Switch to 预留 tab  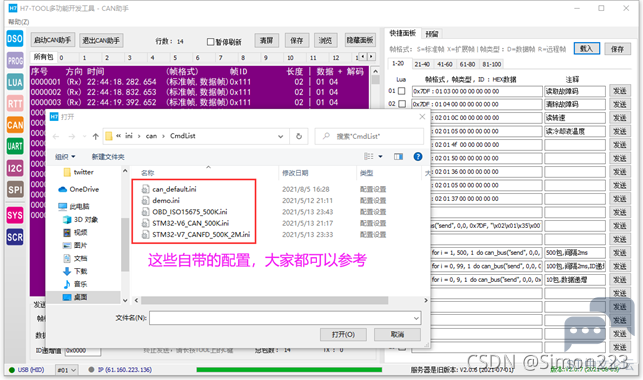tap(431, 34)
